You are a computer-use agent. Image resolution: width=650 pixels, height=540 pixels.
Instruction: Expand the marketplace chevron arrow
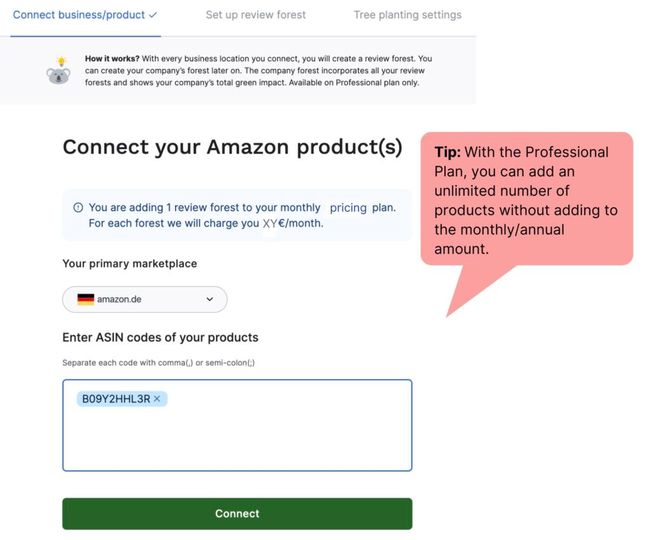tap(210, 299)
